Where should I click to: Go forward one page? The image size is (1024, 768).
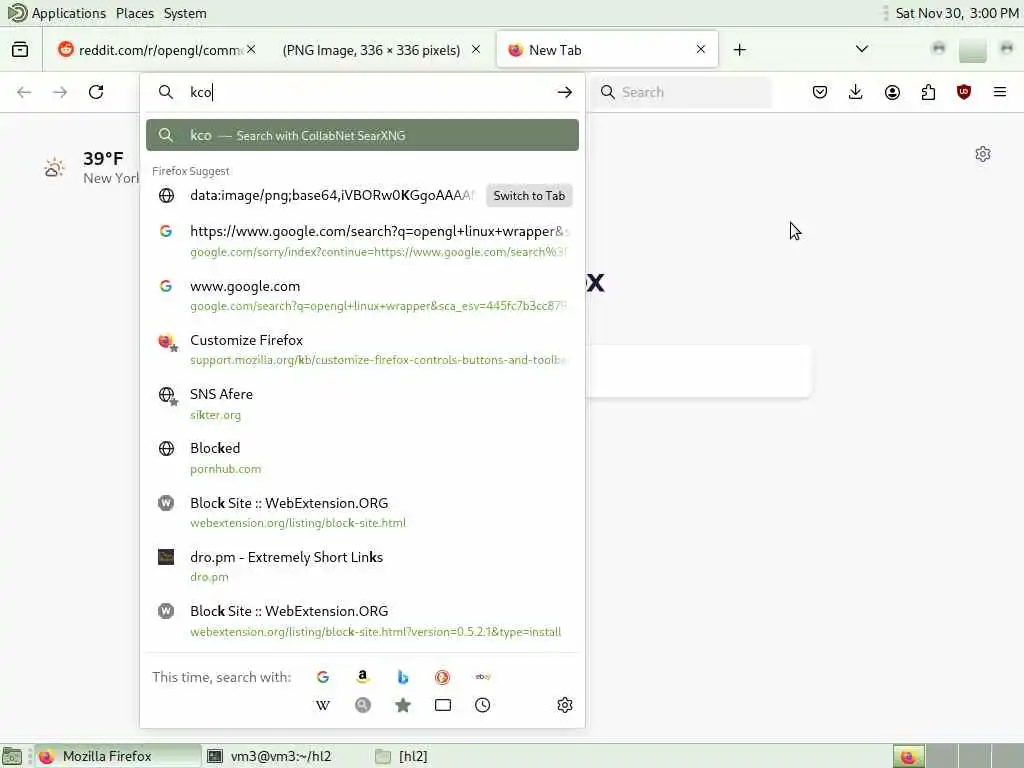pos(60,92)
